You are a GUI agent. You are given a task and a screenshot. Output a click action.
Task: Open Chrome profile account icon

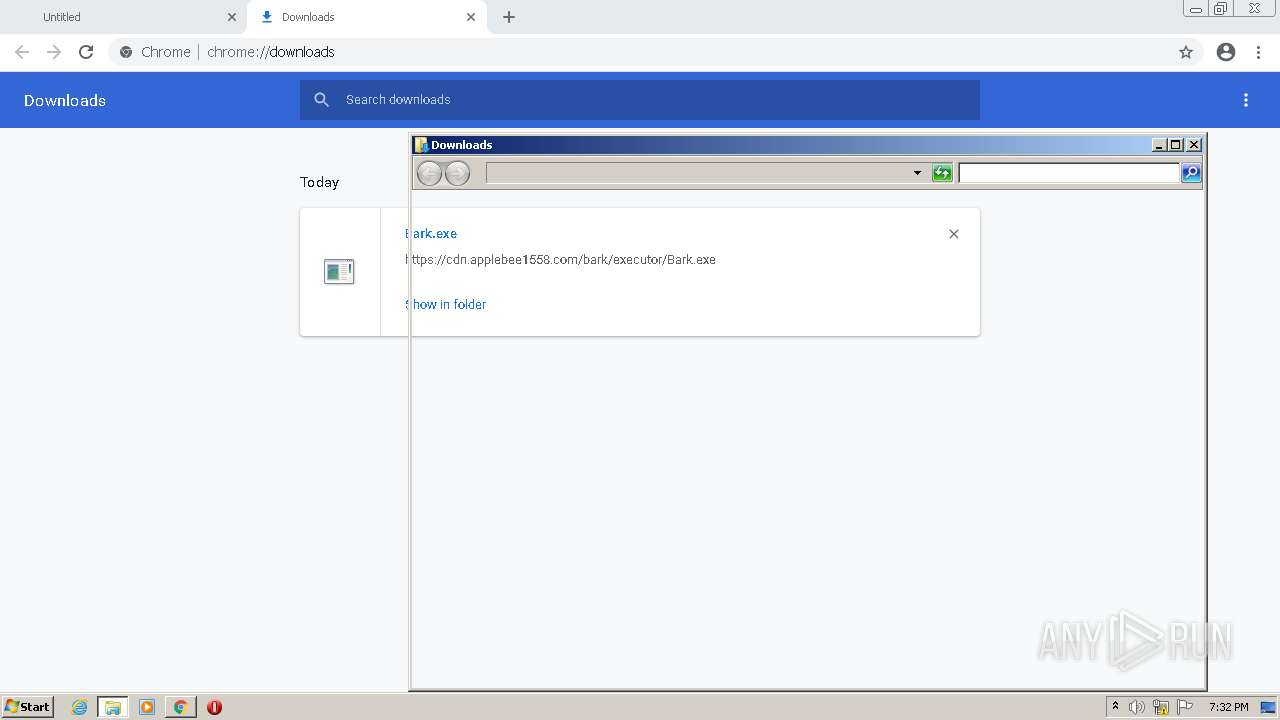(x=1226, y=52)
